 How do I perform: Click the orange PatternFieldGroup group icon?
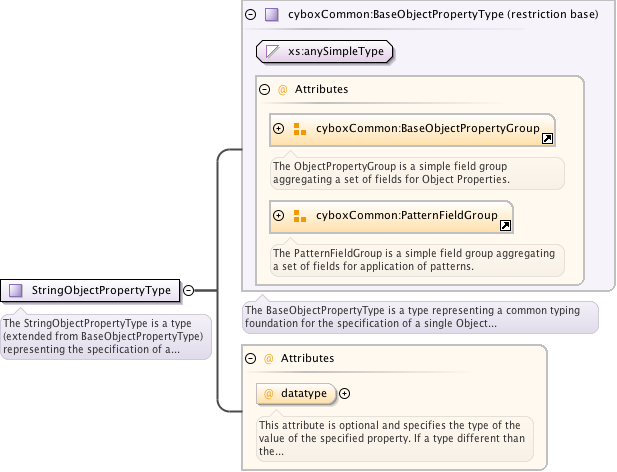point(300,215)
